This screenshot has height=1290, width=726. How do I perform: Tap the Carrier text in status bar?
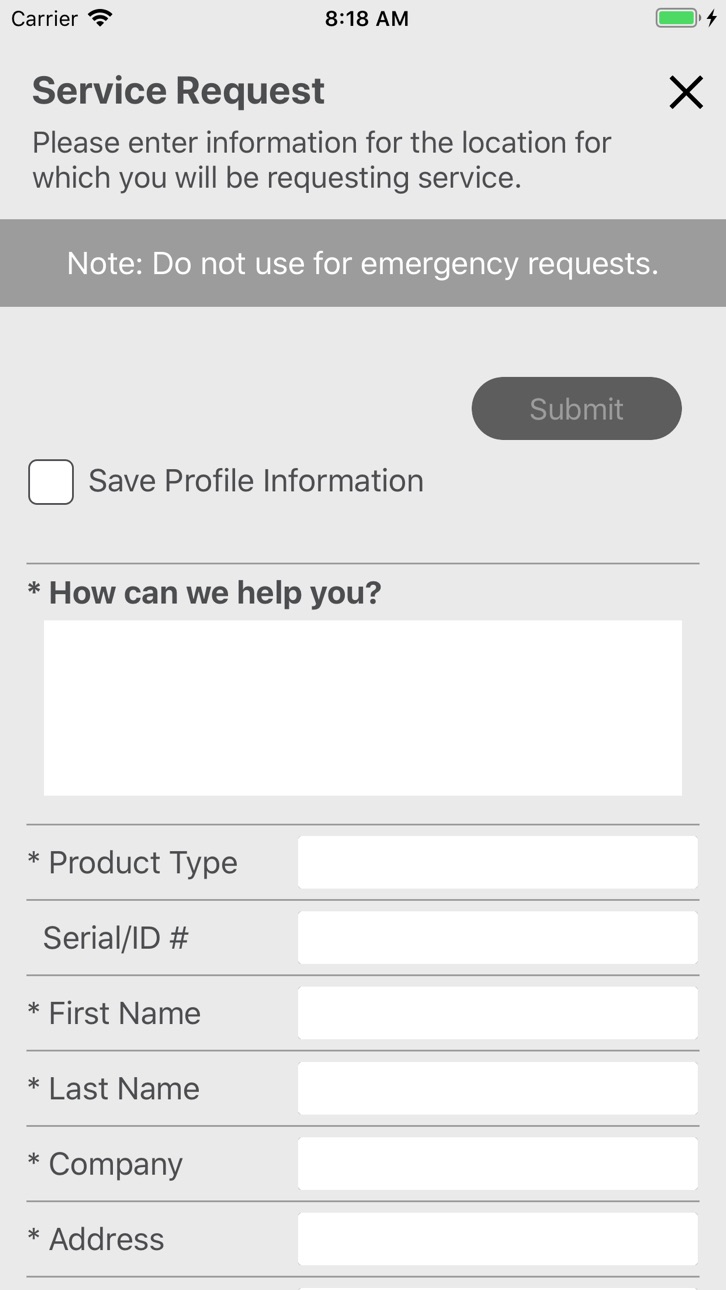point(44,18)
